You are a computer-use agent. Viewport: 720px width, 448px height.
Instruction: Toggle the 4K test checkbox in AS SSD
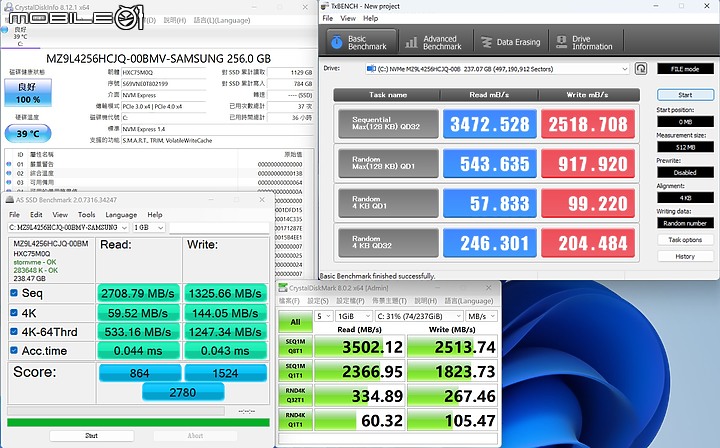(x=14, y=313)
